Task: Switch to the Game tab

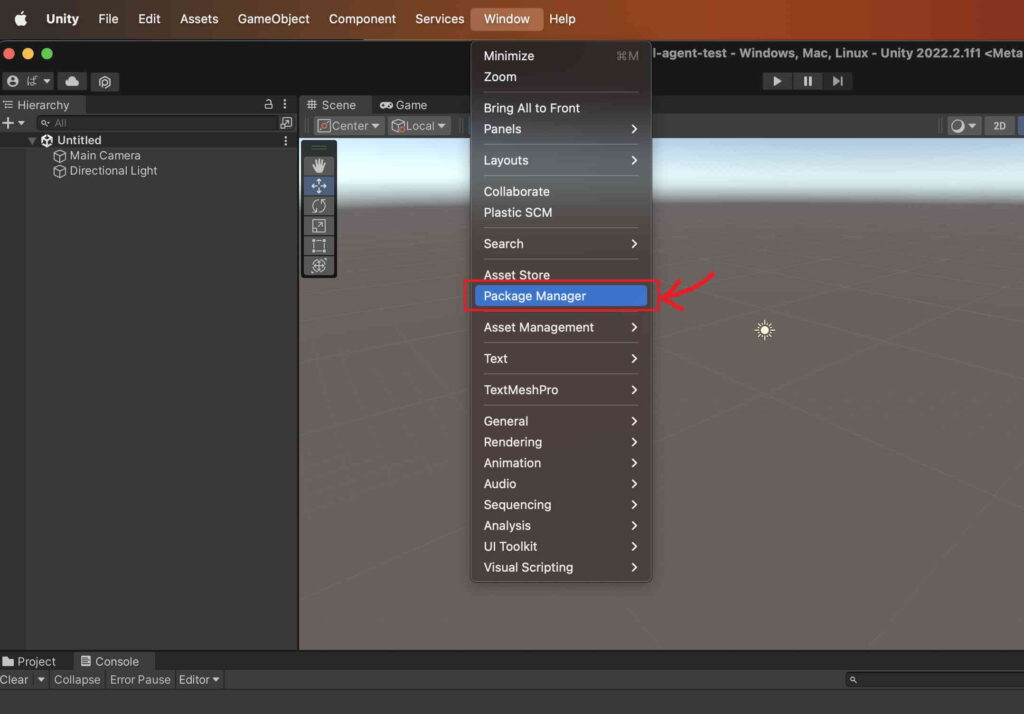Action: [404, 105]
